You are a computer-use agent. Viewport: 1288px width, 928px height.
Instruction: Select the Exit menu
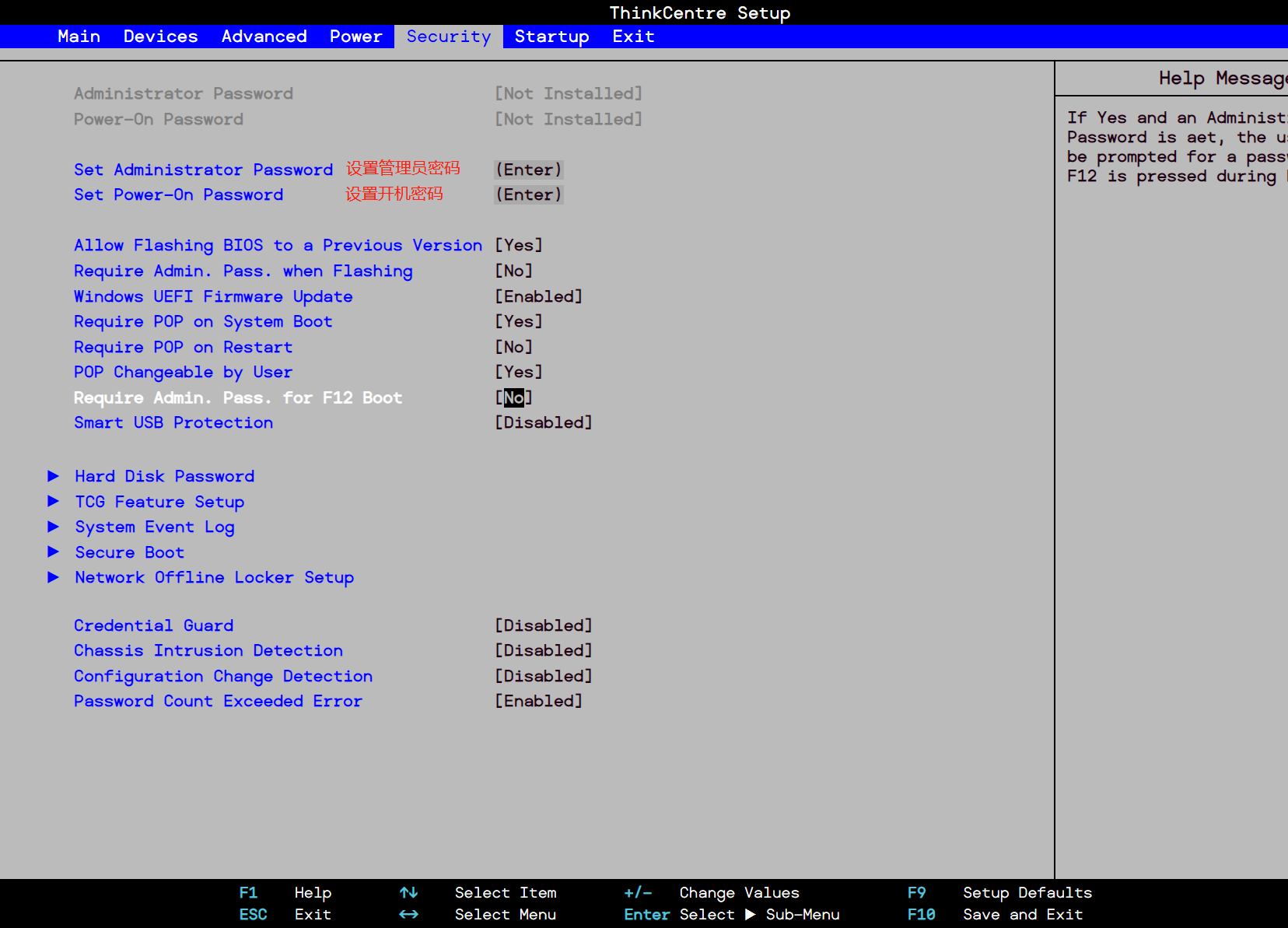click(x=632, y=36)
